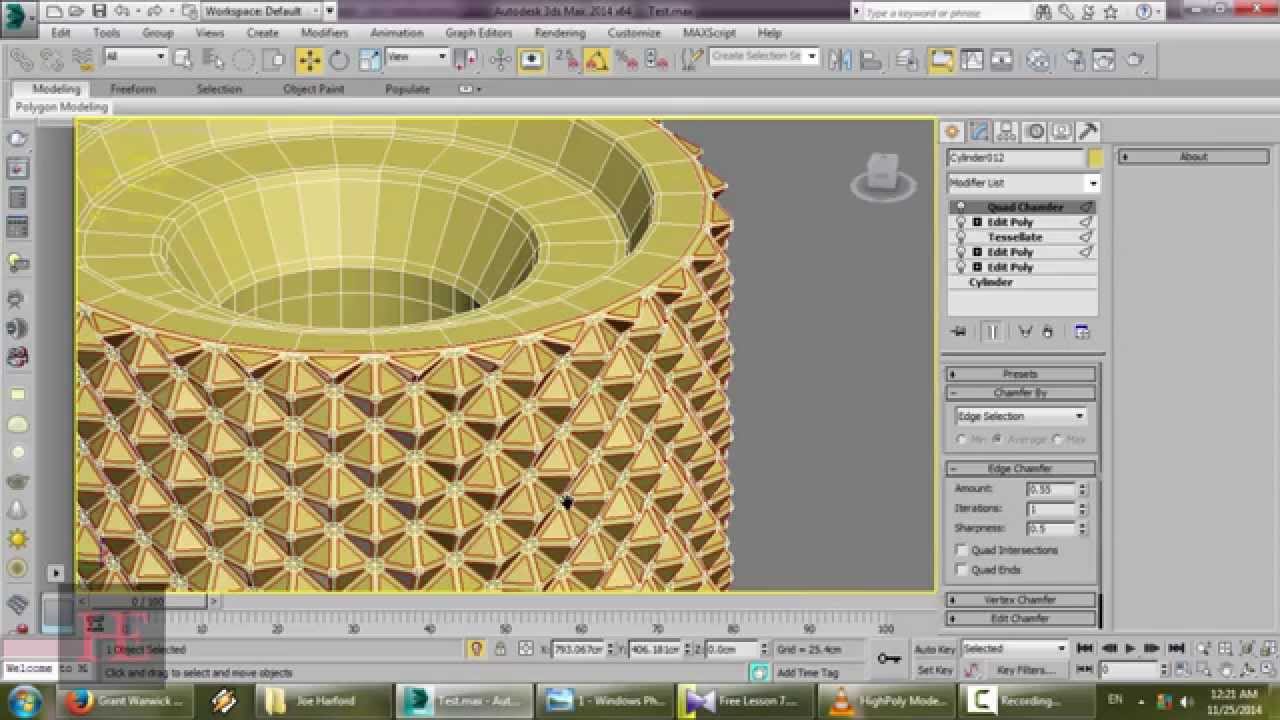This screenshot has width=1280, height=720.
Task: Jump to the animation end frame
Action: (x=1177, y=649)
